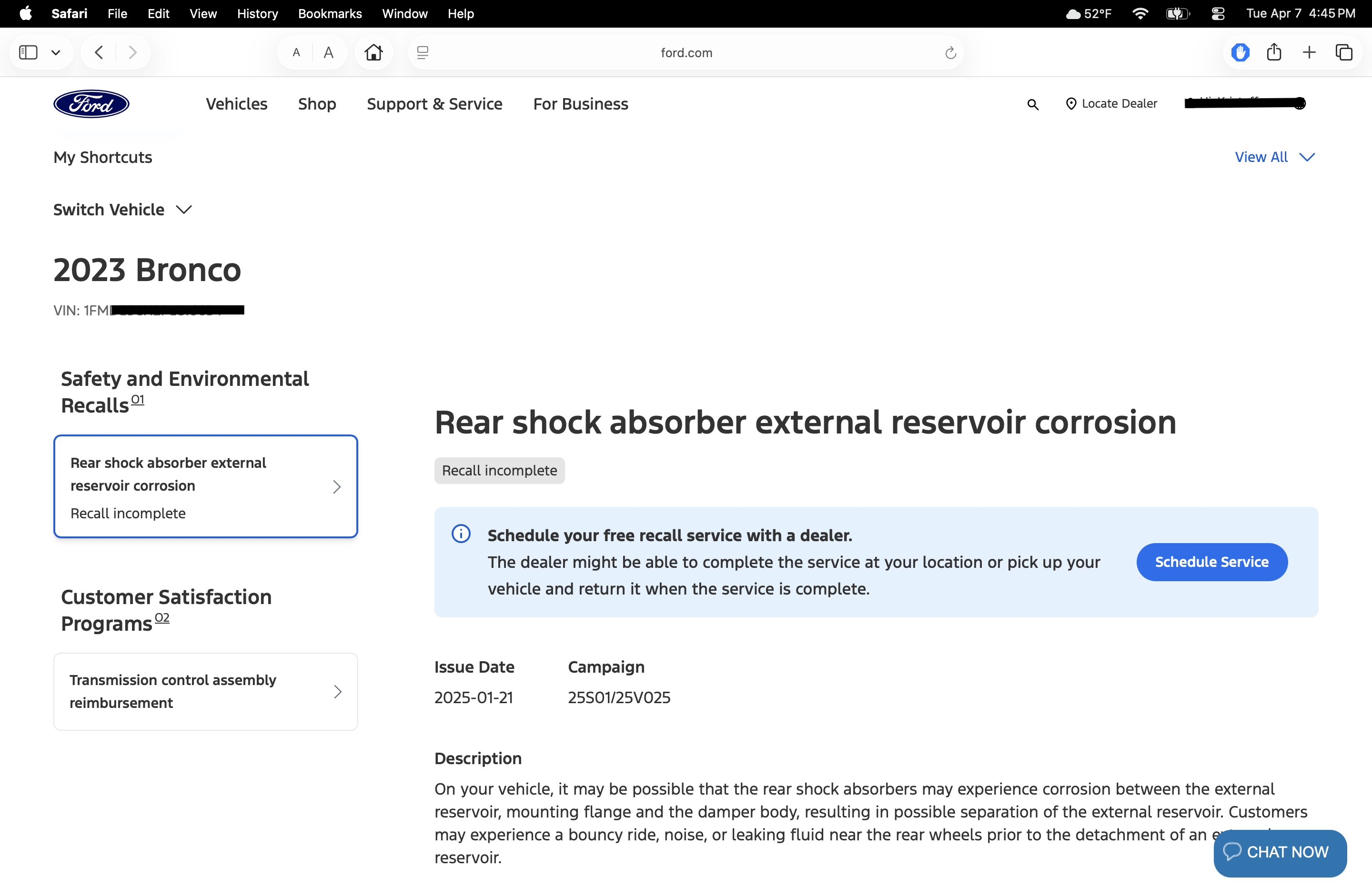Open the Safari share icon
Image resolution: width=1372 pixels, height=888 pixels.
[1274, 52]
